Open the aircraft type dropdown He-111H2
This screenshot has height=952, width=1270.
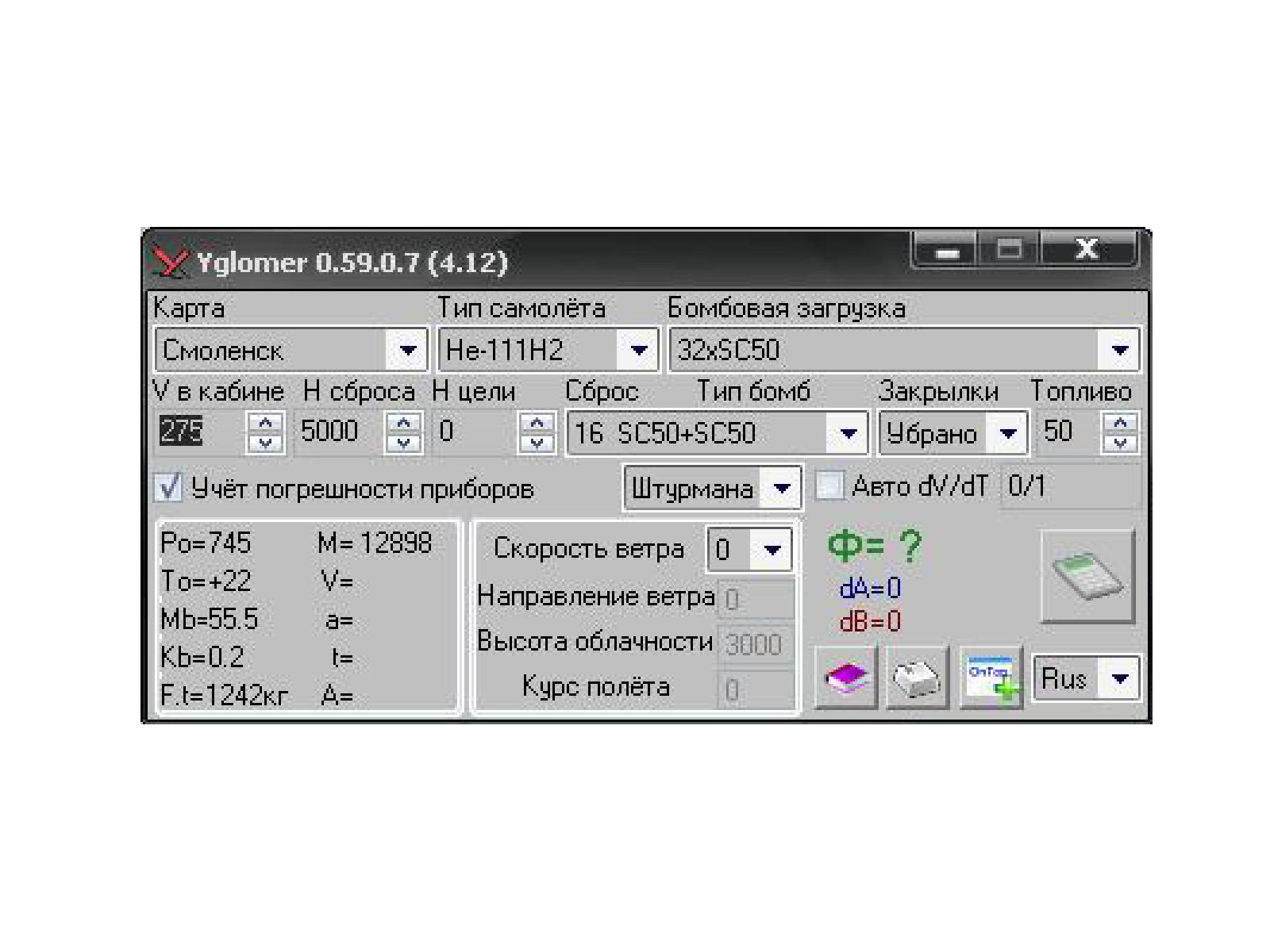point(548,349)
